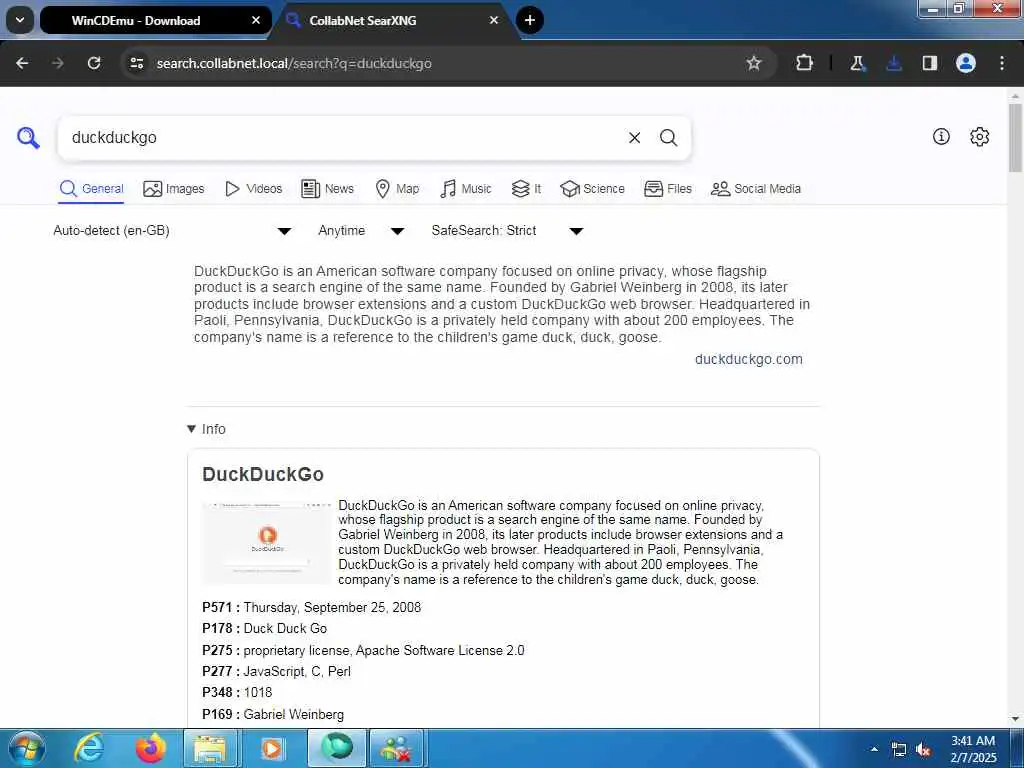This screenshot has width=1024, height=768.
Task: Click the browser forward arrow
Action: [x=58, y=63]
